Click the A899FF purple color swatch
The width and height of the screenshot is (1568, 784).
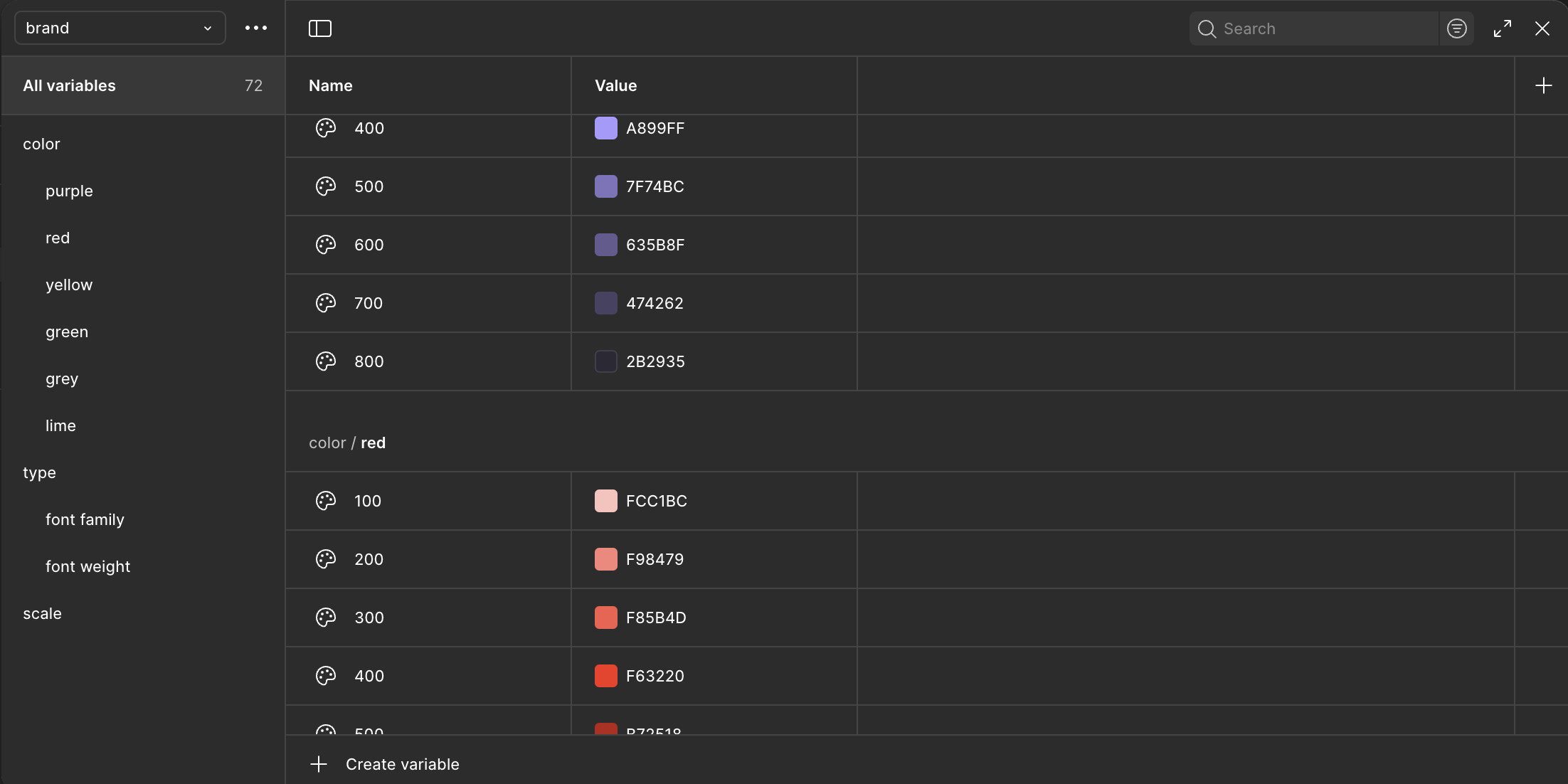tap(606, 129)
